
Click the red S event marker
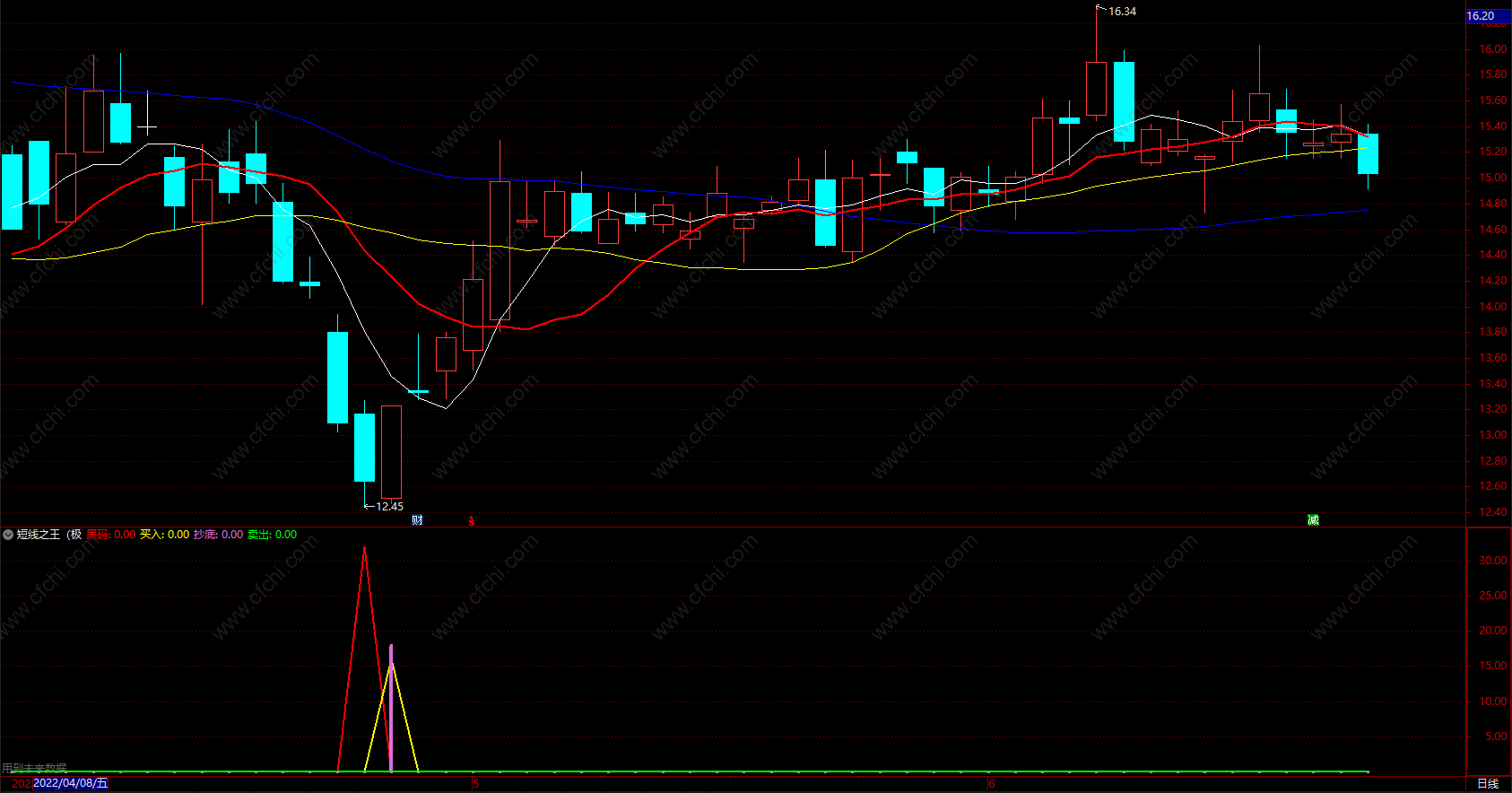(x=472, y=521)
